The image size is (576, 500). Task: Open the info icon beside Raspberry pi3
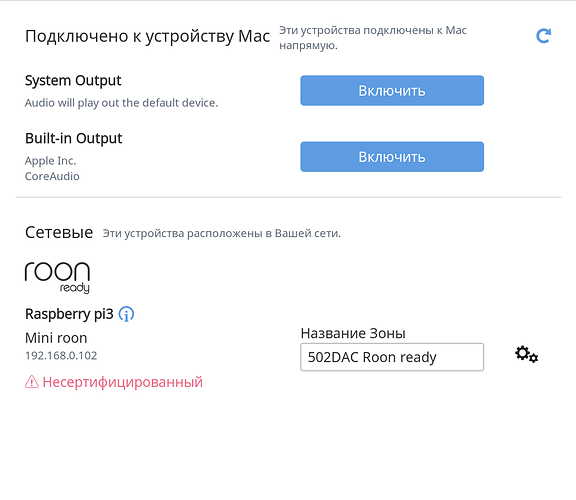click(x=126, y=314)
